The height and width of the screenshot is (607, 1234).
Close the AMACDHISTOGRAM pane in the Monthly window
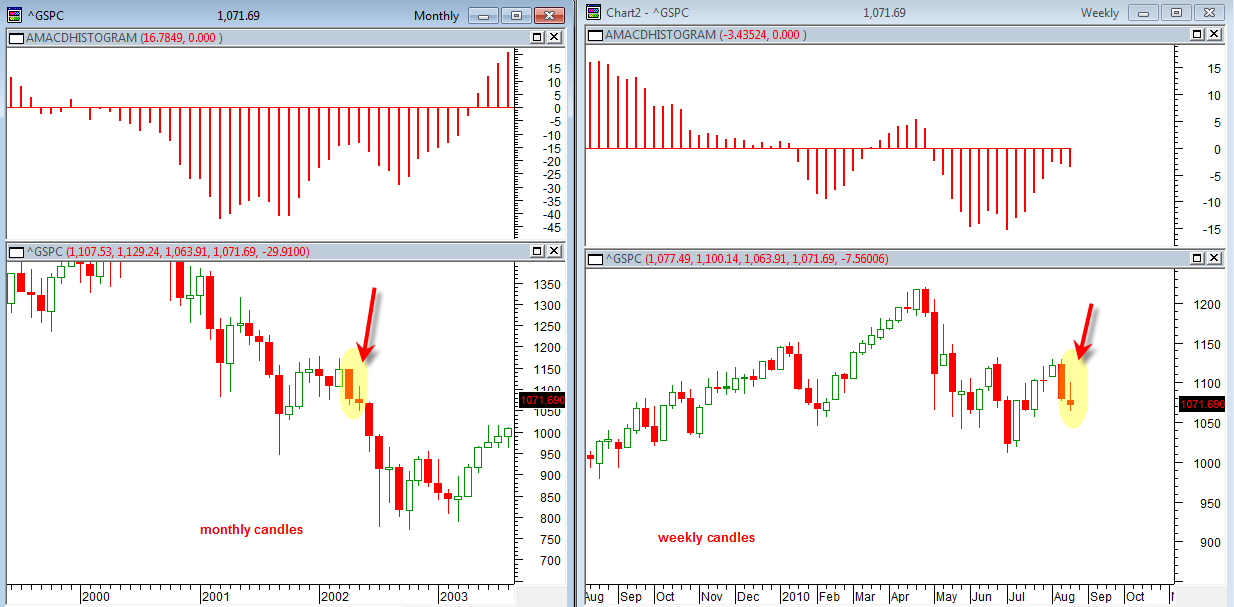(555, 37)
